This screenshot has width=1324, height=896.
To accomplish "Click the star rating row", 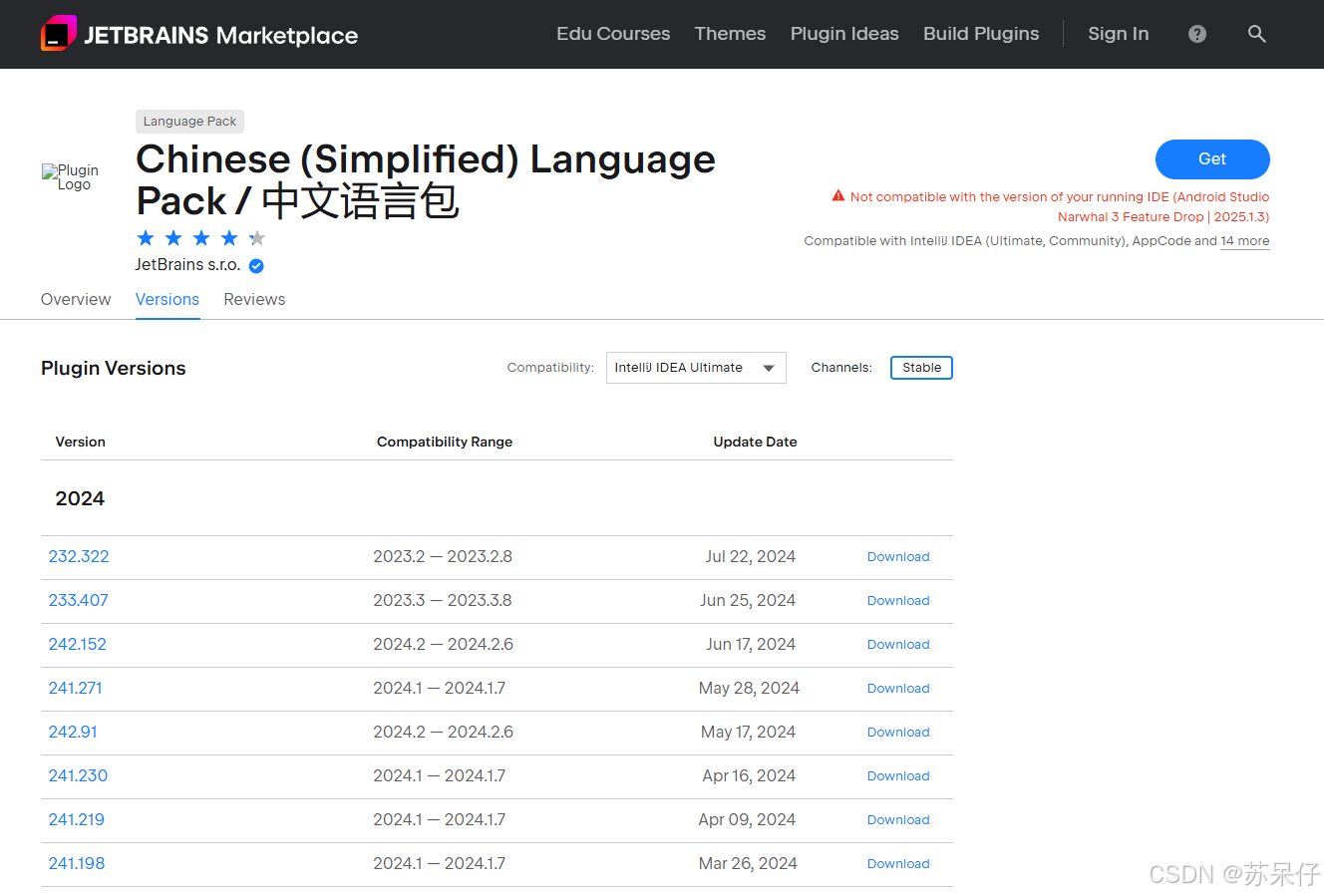I will point(201,237).
